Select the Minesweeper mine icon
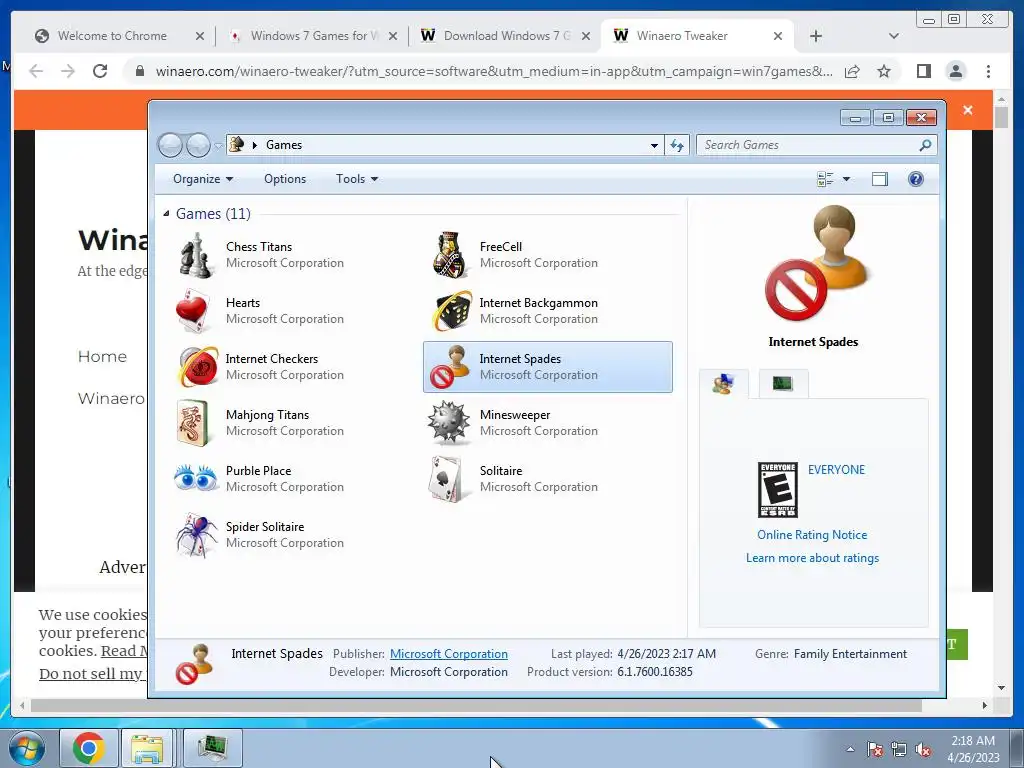Screen dimensions: 1024x768 (449, 423)
